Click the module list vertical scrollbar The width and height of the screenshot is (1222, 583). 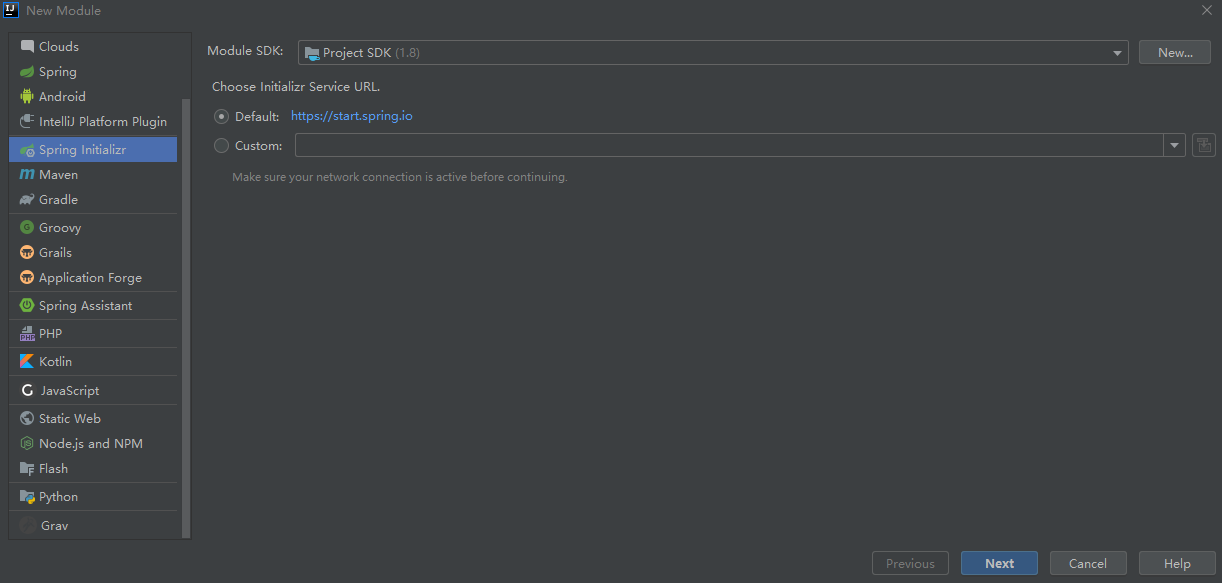point(186,318)
